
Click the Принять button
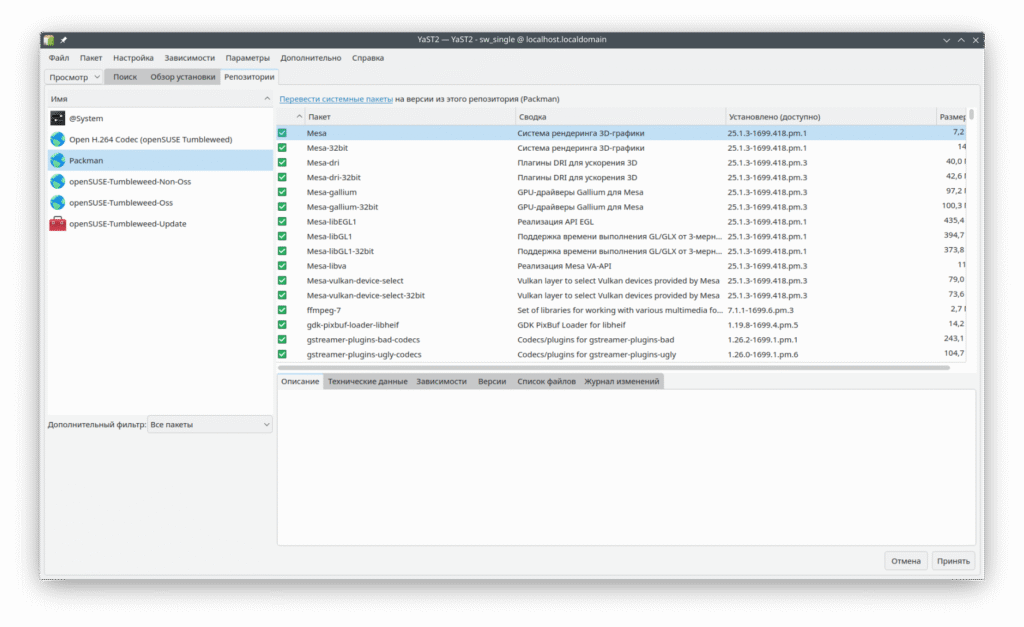953,561
